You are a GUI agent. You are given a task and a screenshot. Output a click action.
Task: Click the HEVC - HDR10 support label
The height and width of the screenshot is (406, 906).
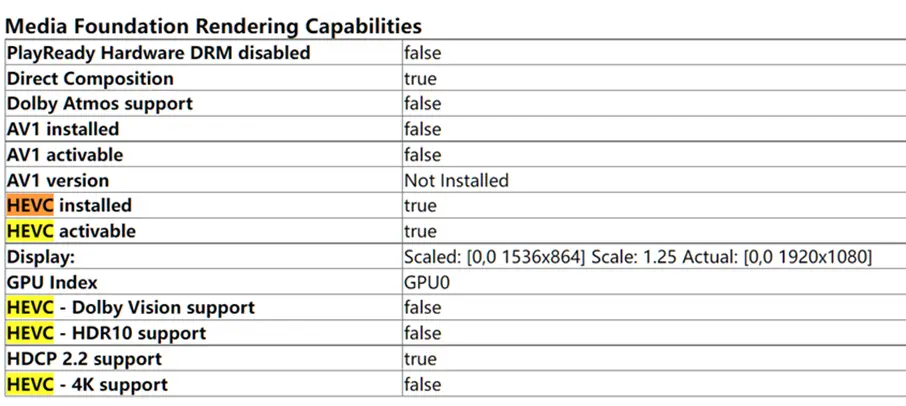(106, 333)
